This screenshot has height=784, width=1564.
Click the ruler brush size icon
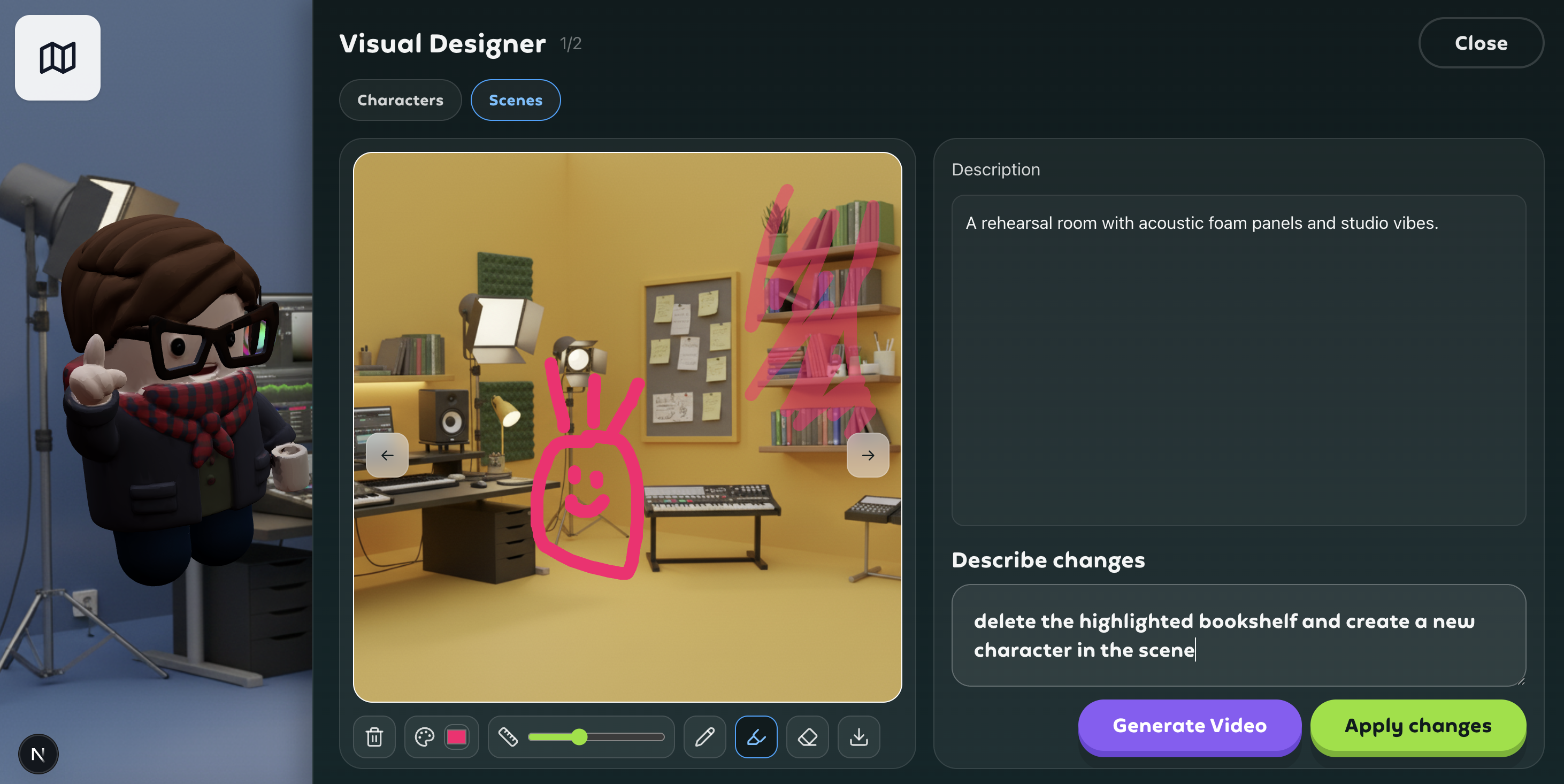tap(508, 737)
